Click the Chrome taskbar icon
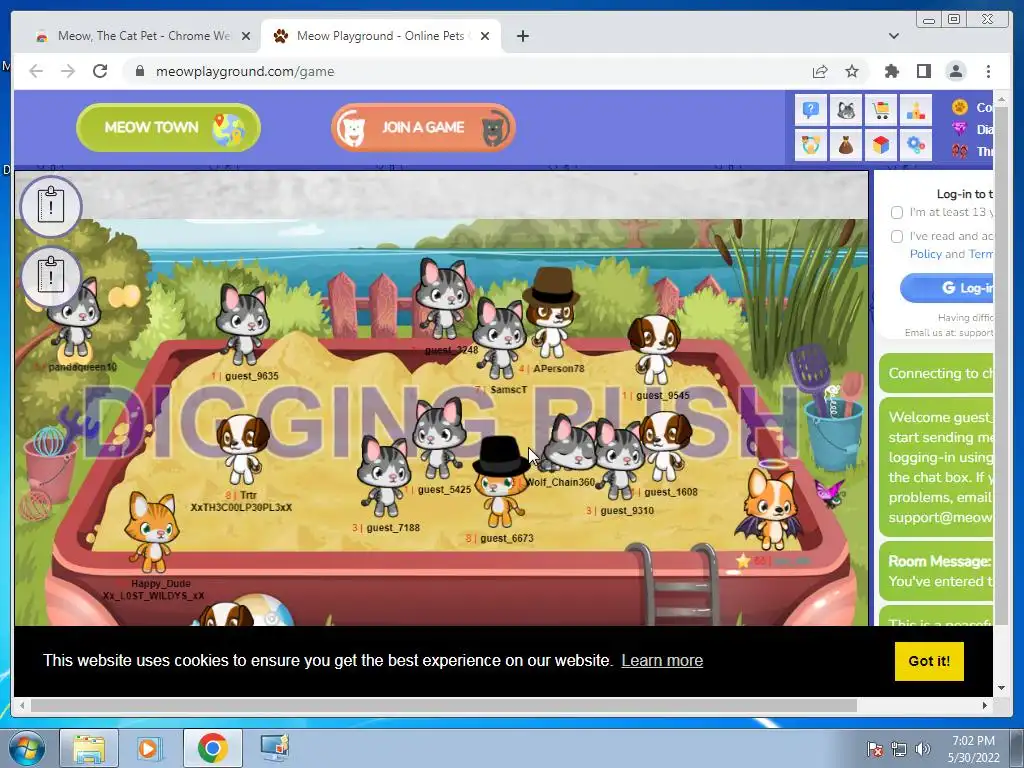Screen dimensions: 1024x768 212,748
